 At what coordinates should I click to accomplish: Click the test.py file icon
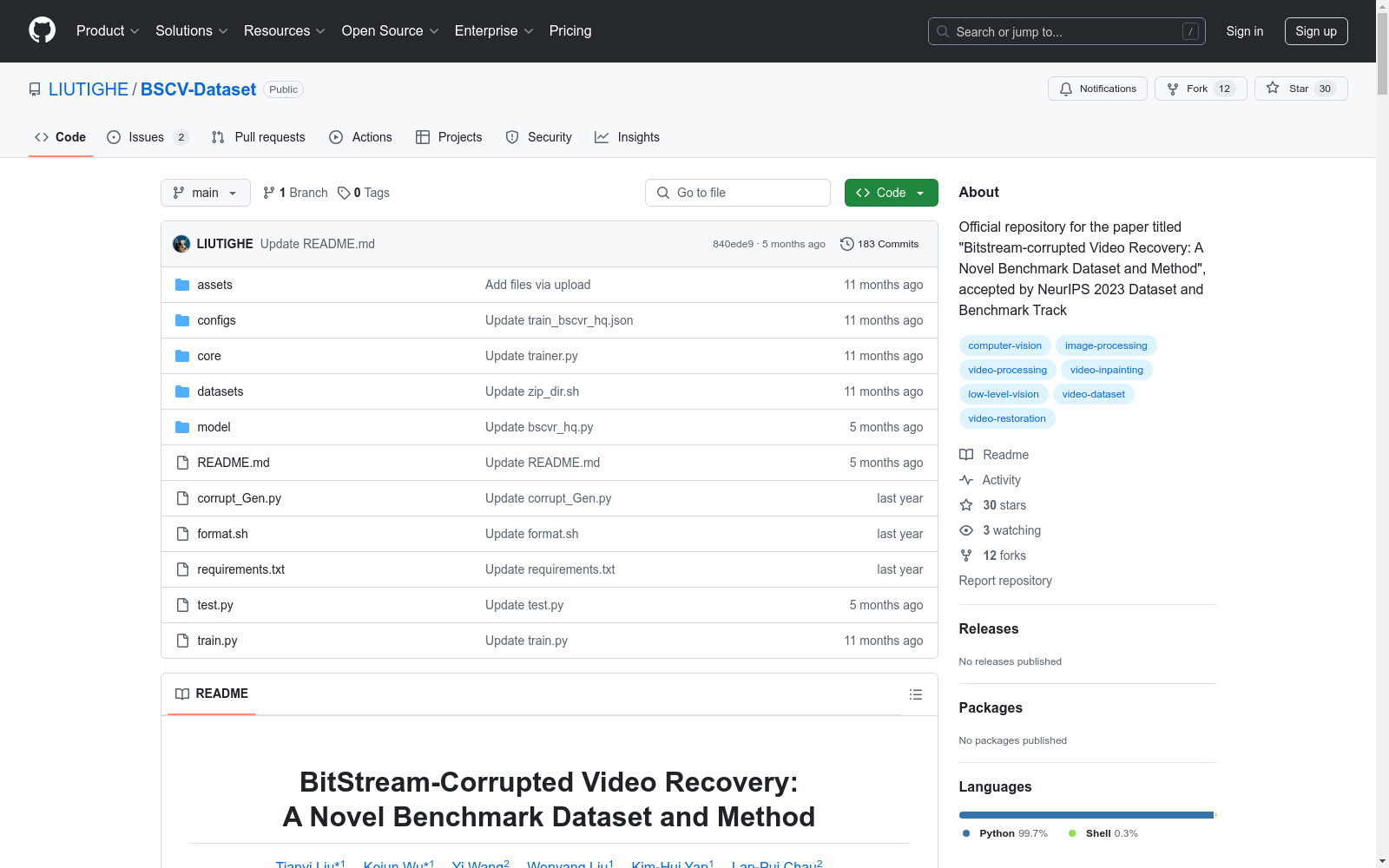pos(182,605)
